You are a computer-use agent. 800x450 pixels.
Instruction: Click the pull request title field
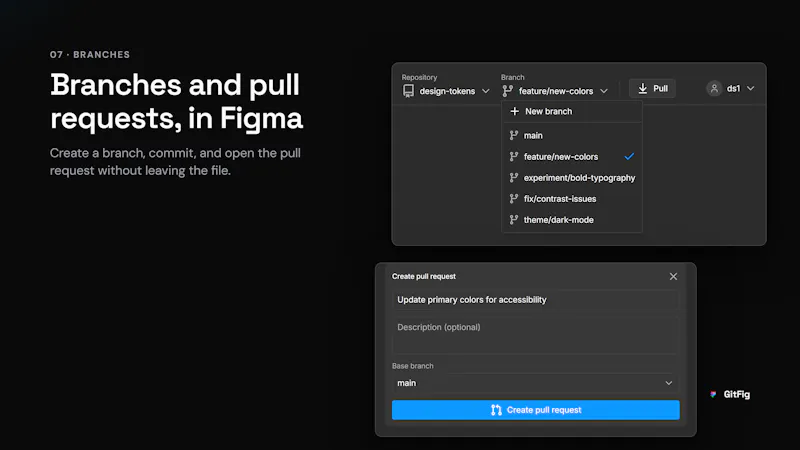(x=536, y=299)
